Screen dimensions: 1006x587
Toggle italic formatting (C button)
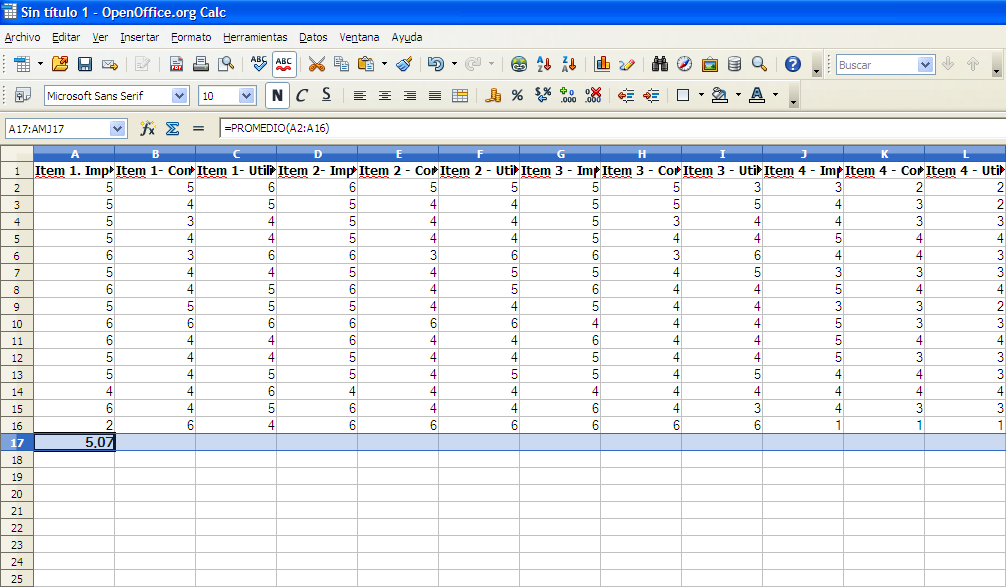[x=301, y=96]
